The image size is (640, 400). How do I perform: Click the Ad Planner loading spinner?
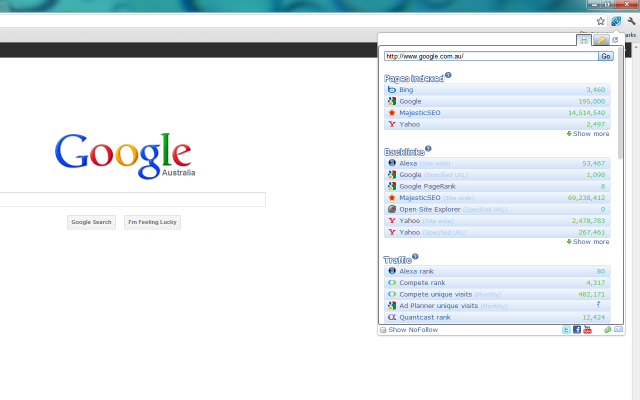pyautogui.click(x=600, y=304)
